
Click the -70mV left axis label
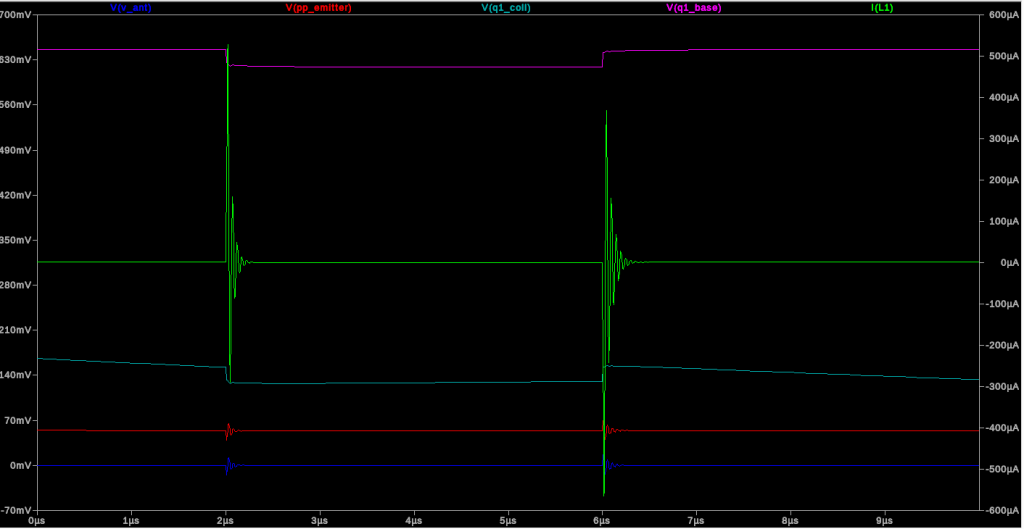[18, 511]
